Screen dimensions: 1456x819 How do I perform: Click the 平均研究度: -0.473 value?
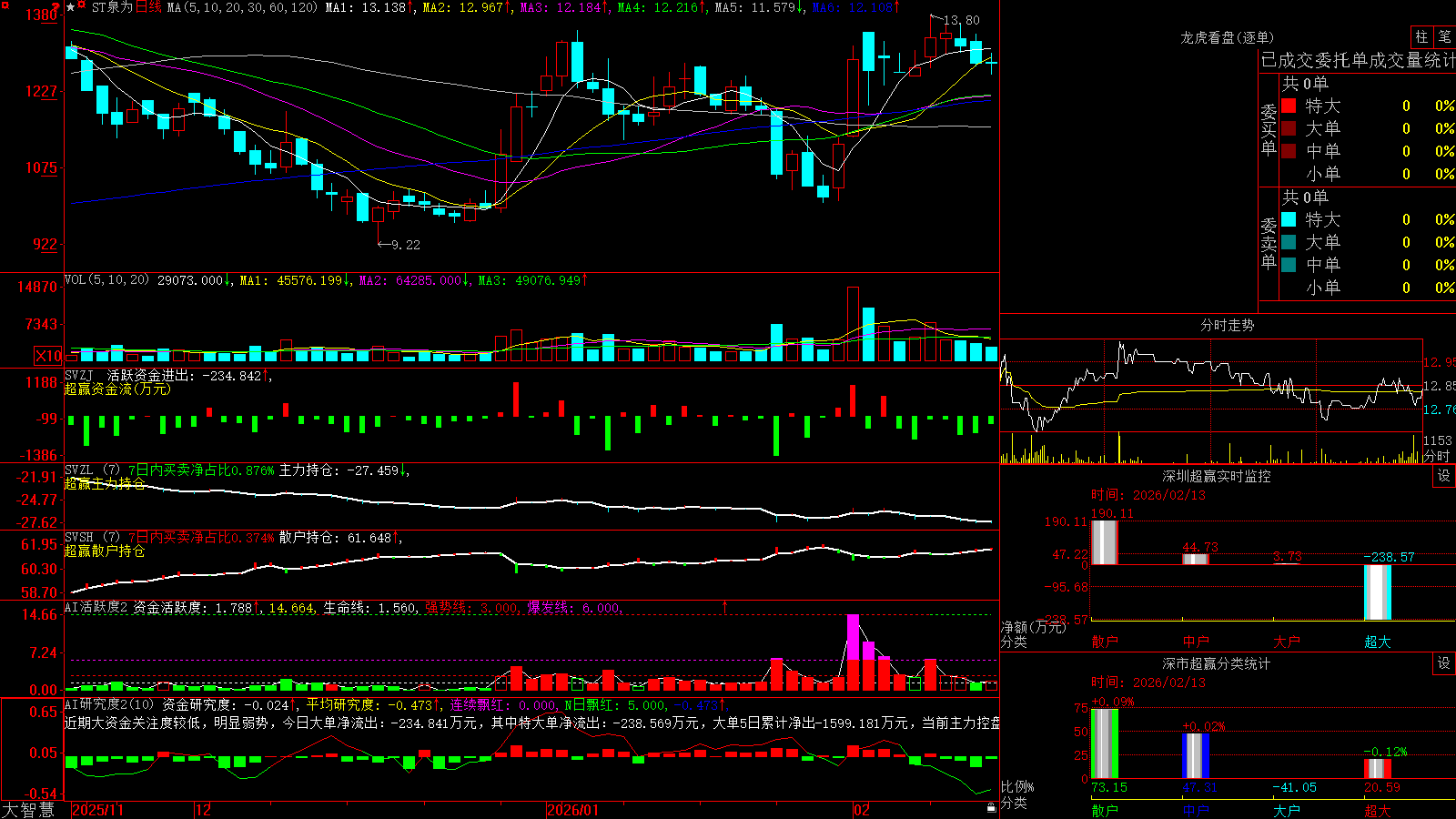369,705
